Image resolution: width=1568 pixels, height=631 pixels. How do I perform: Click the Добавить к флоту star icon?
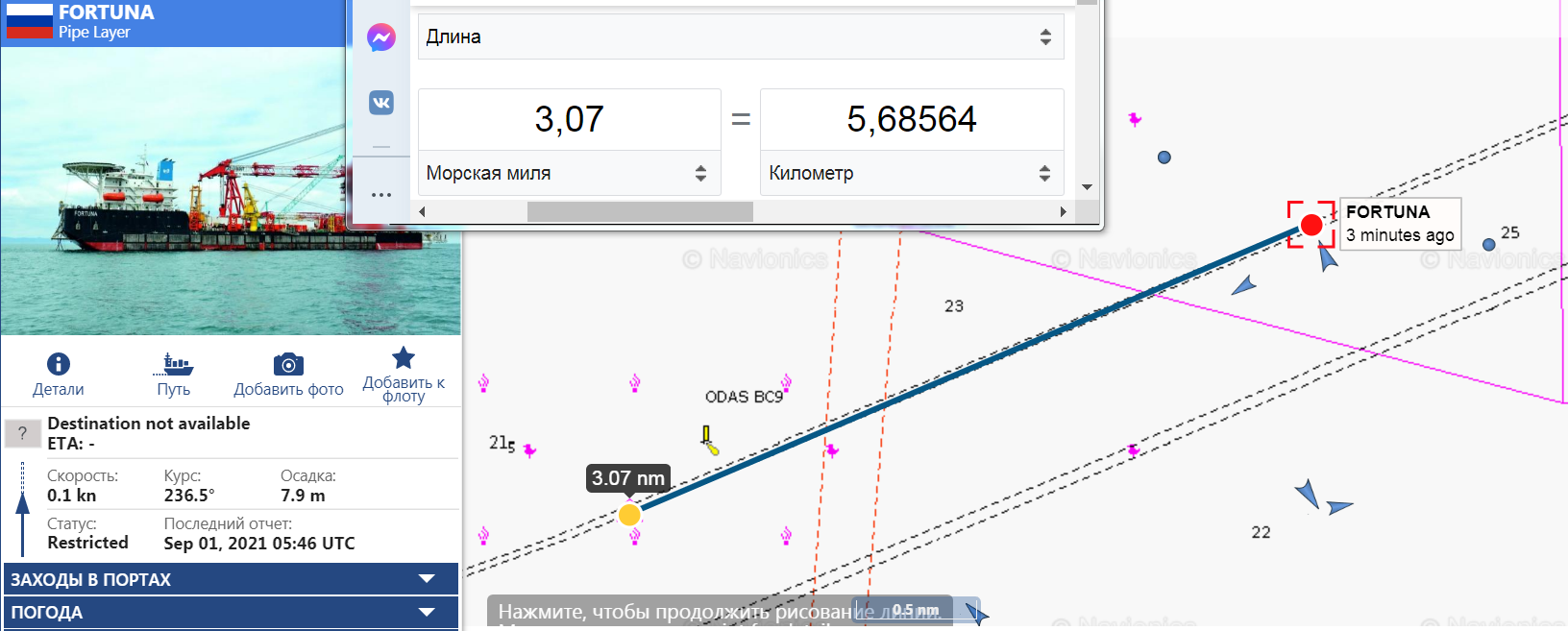point(404,358)
